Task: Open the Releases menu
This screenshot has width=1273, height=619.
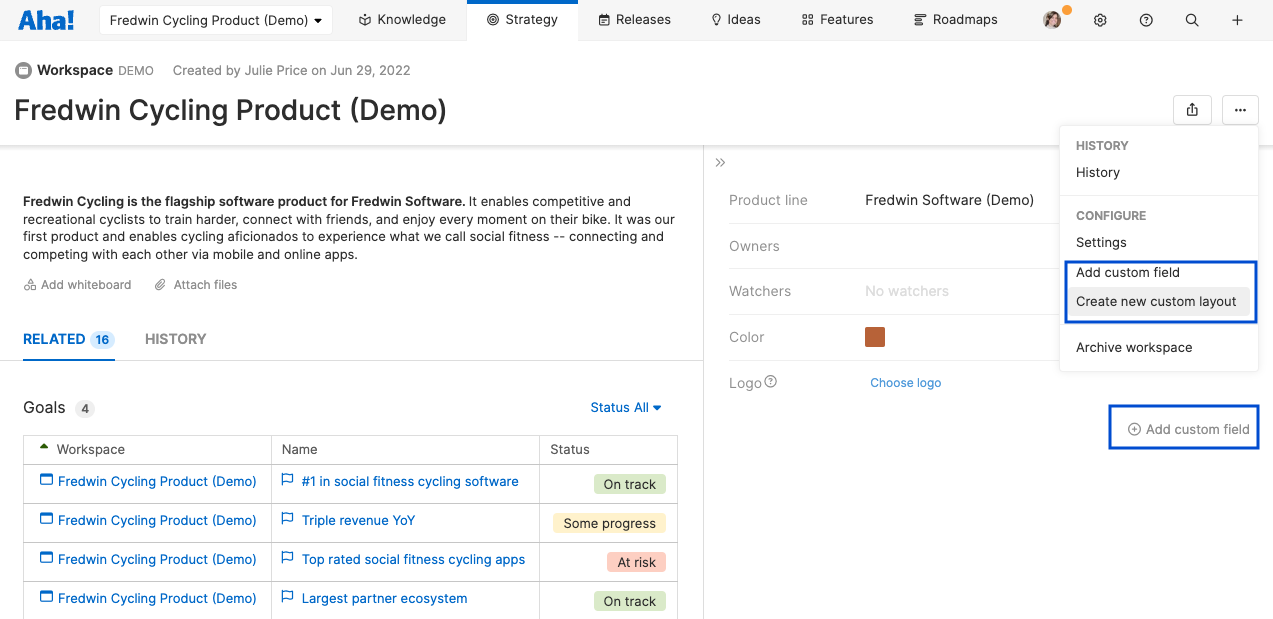Action: 635,20
